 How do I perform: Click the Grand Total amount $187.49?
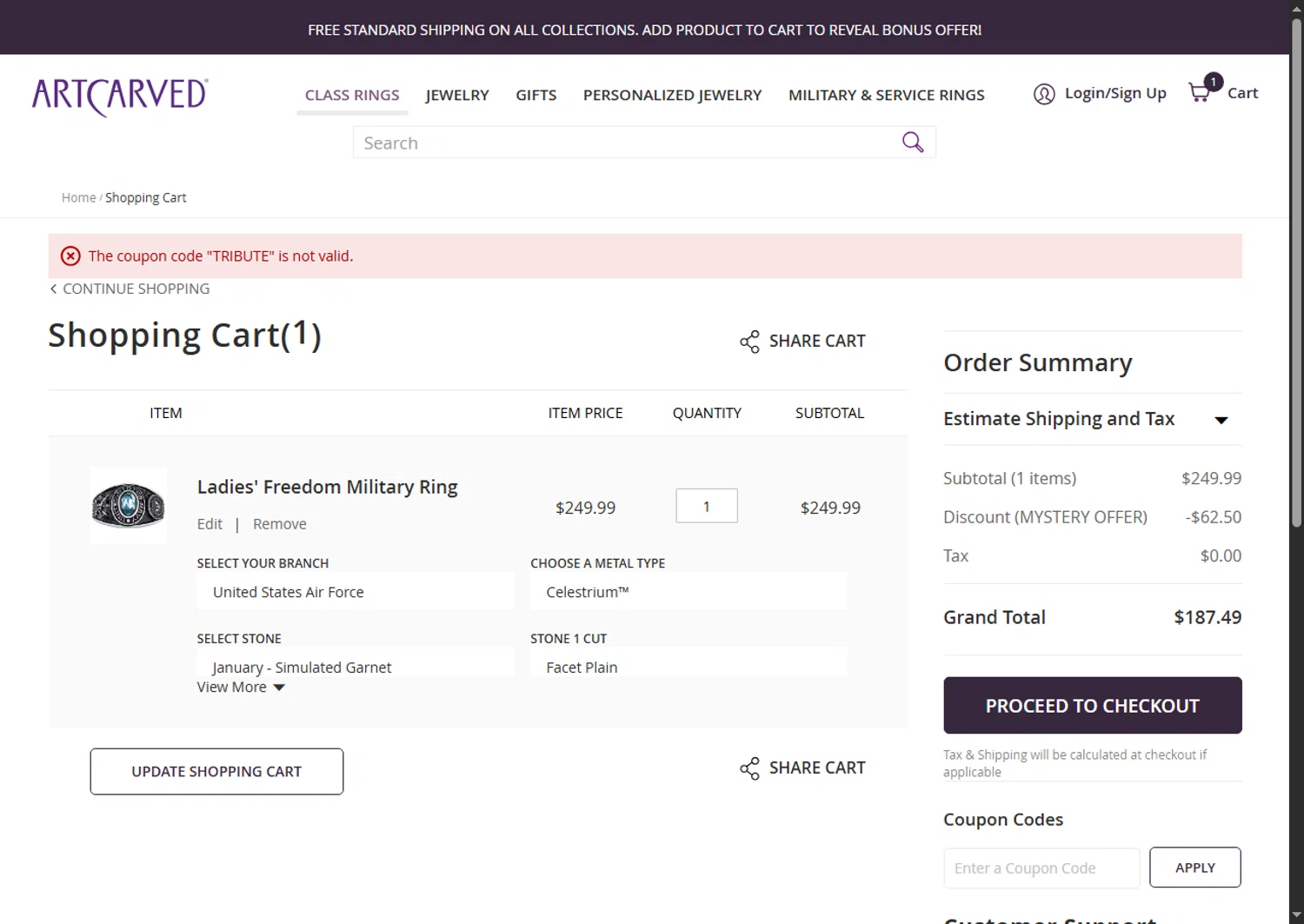pyautogui.click(x=1208, y=618)
